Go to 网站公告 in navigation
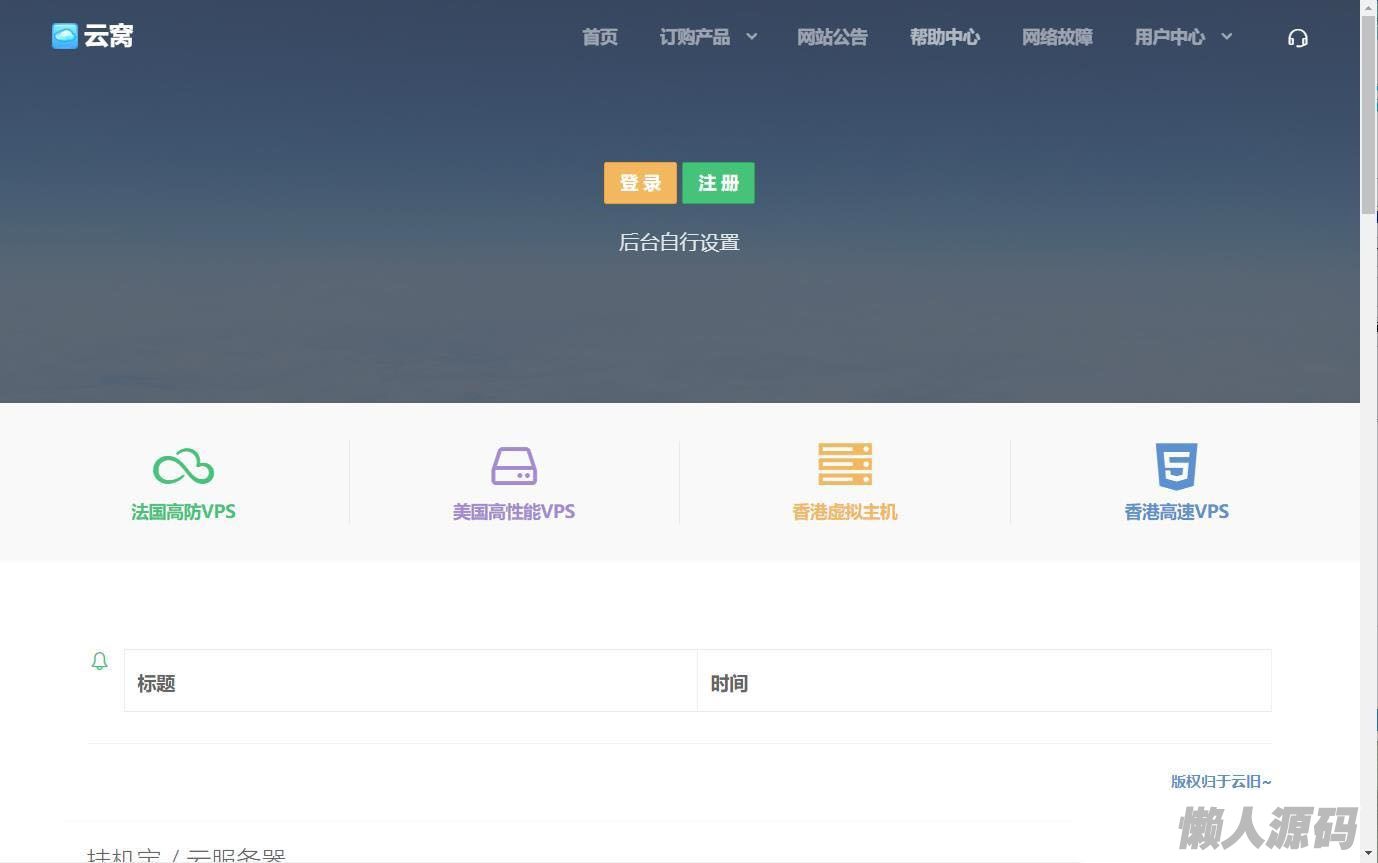This screenshot has width=1378, height=863. coord(832,37)
